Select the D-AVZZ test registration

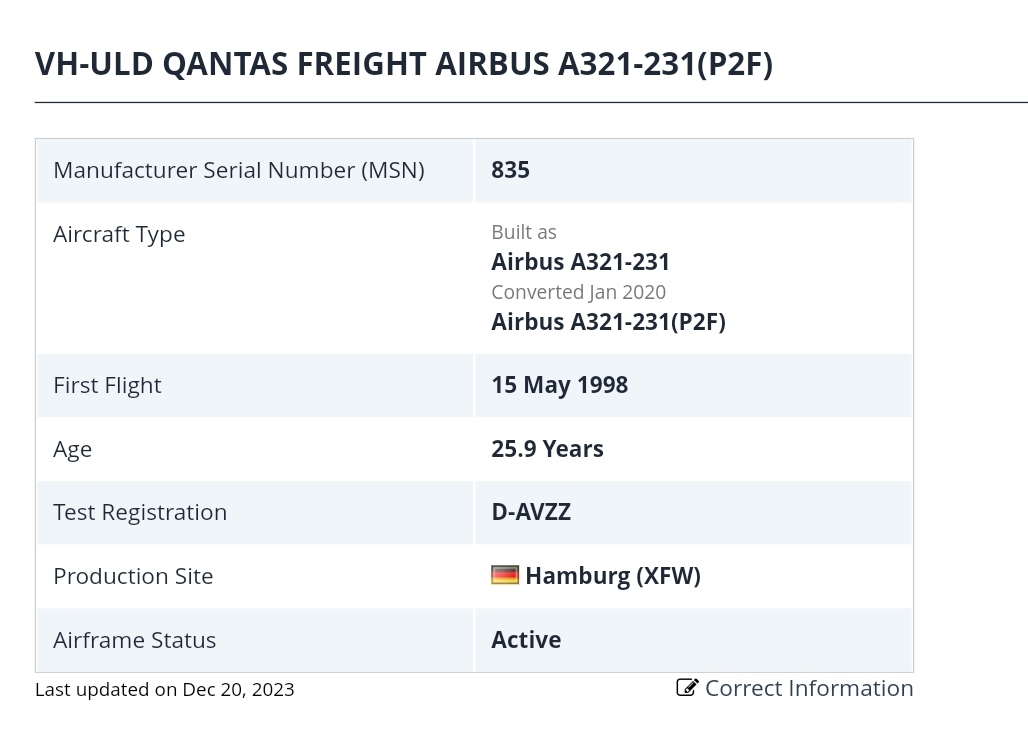coord(531,512)
